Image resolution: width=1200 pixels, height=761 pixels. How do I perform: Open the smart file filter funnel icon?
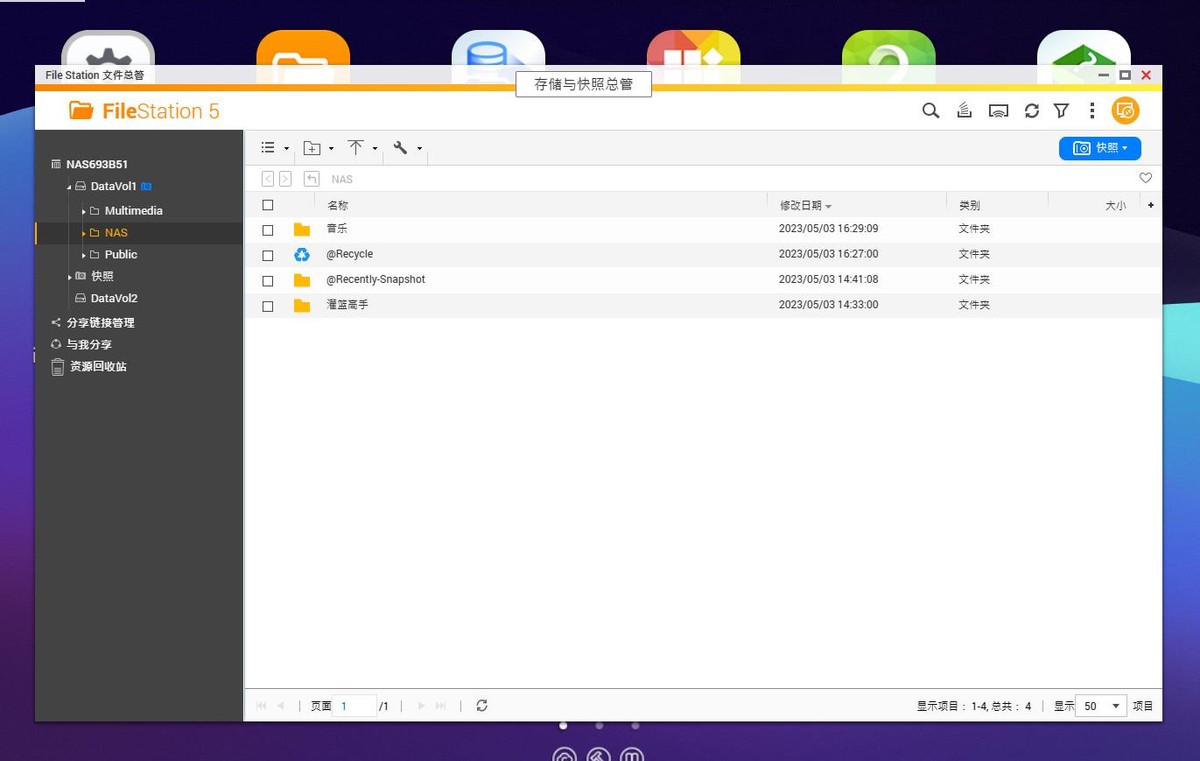tap(1061, 111)
